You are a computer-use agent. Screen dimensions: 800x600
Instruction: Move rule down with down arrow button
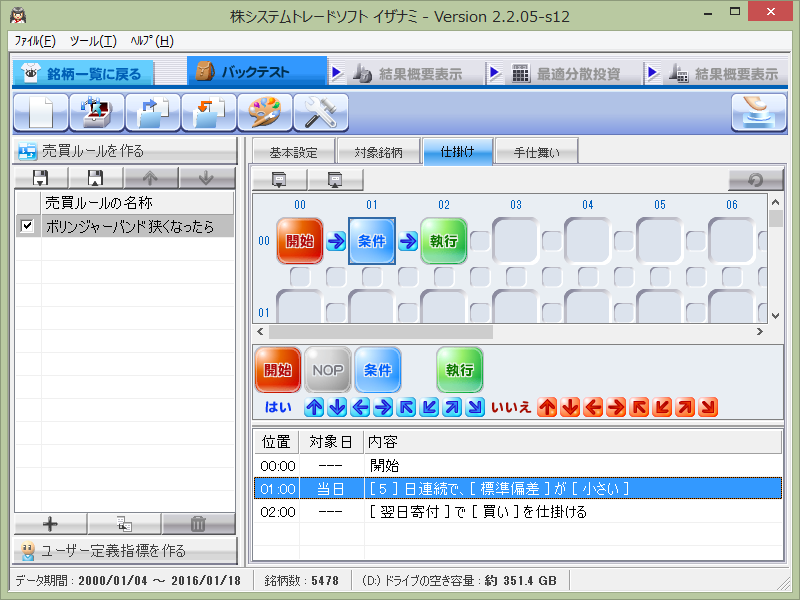206,178
